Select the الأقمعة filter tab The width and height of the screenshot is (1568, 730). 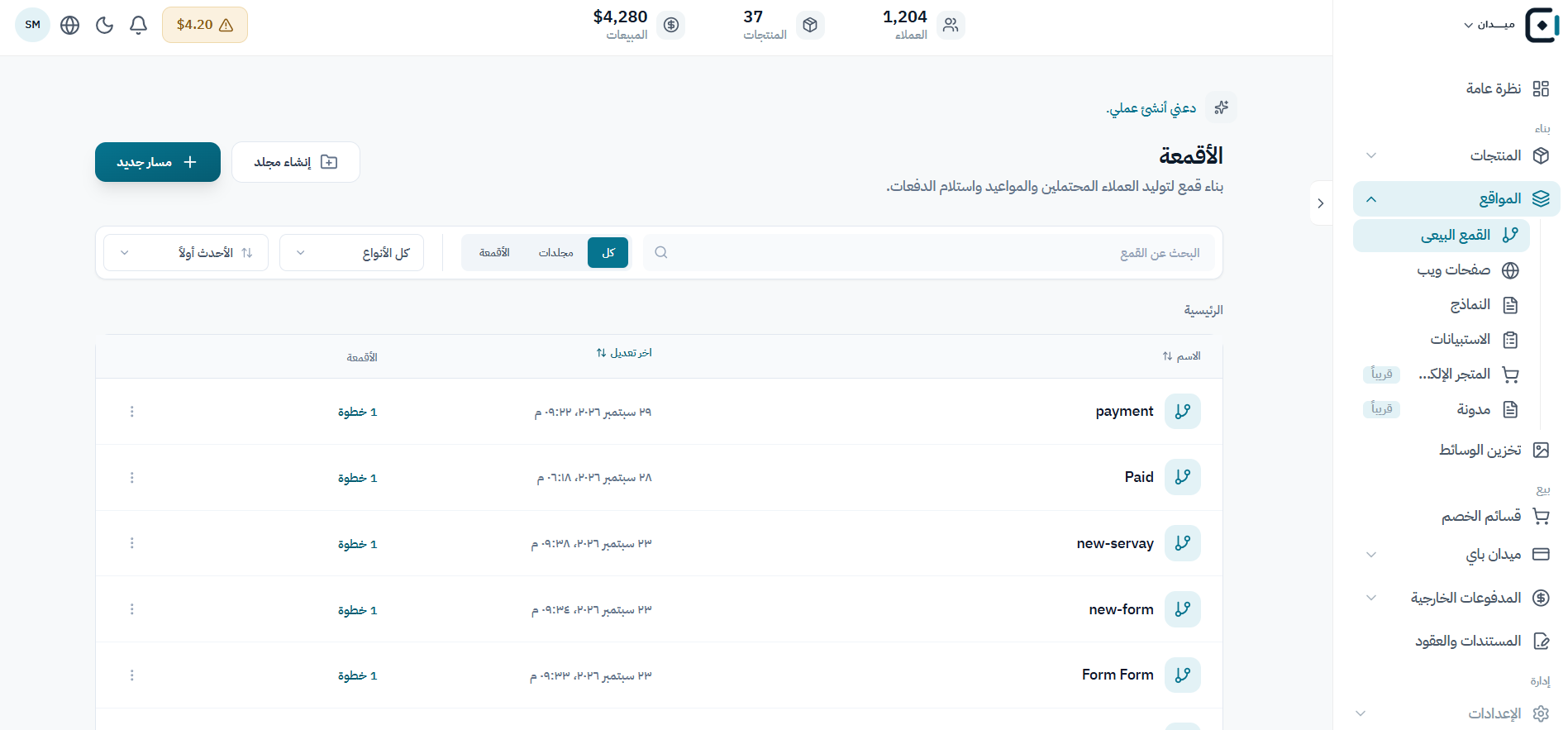point(494,252)
